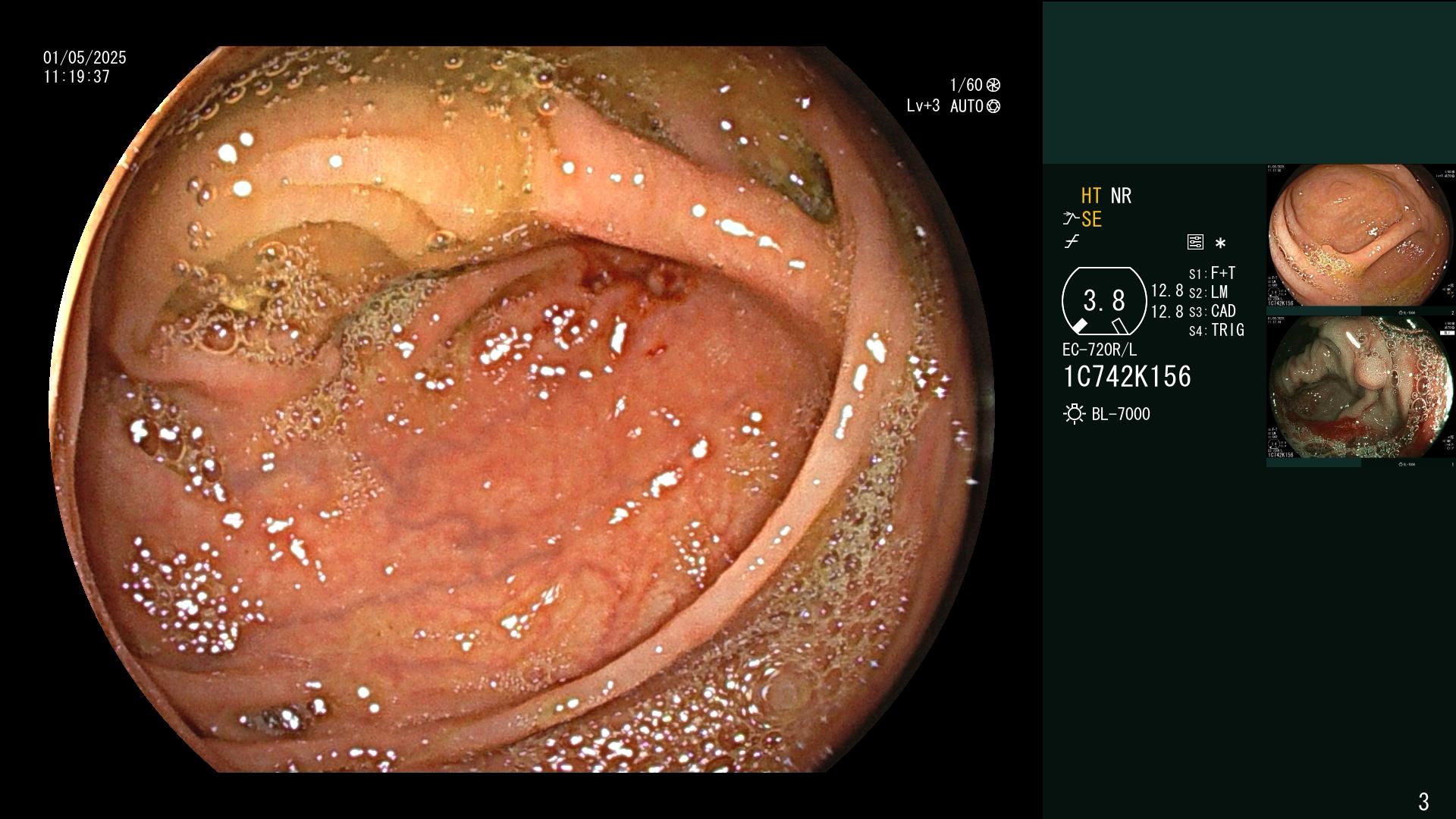
Task: Click the BL-7000 light source lamp icon
Action: click(1074, 414)
